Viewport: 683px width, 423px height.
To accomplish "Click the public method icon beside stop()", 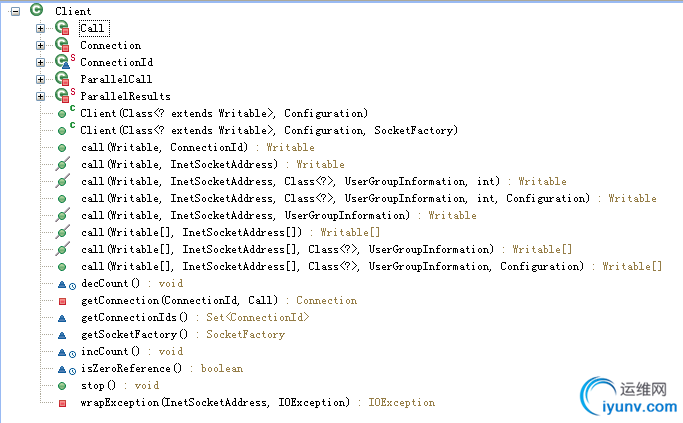I will [62, 385].
